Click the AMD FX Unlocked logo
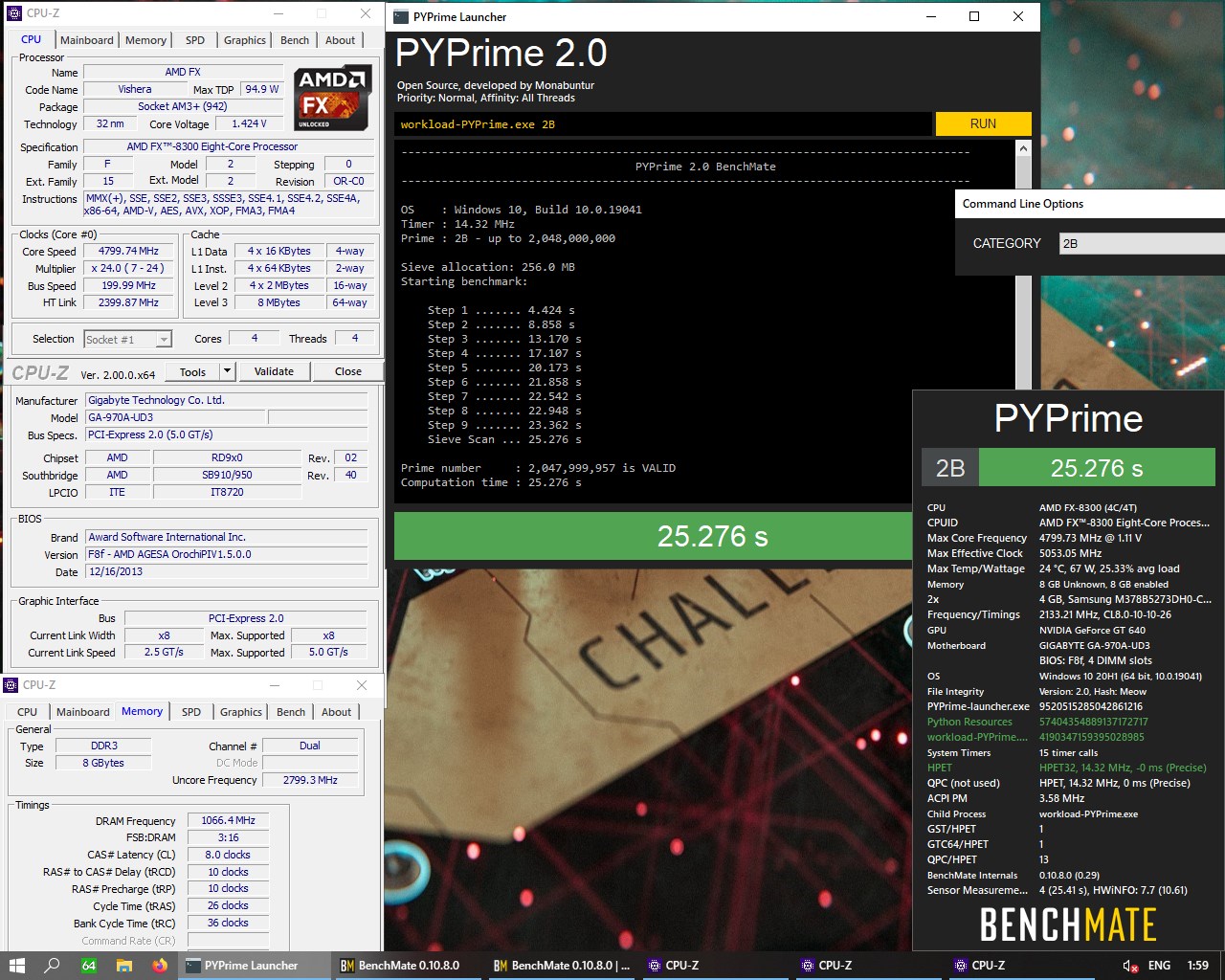 point(332,98)
